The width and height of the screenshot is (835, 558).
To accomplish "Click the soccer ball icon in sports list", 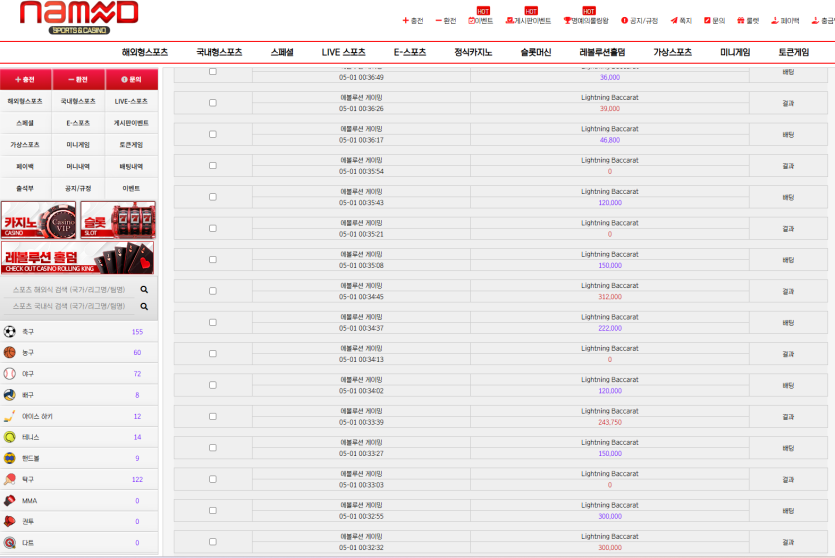I will click(x=10, y=332).
